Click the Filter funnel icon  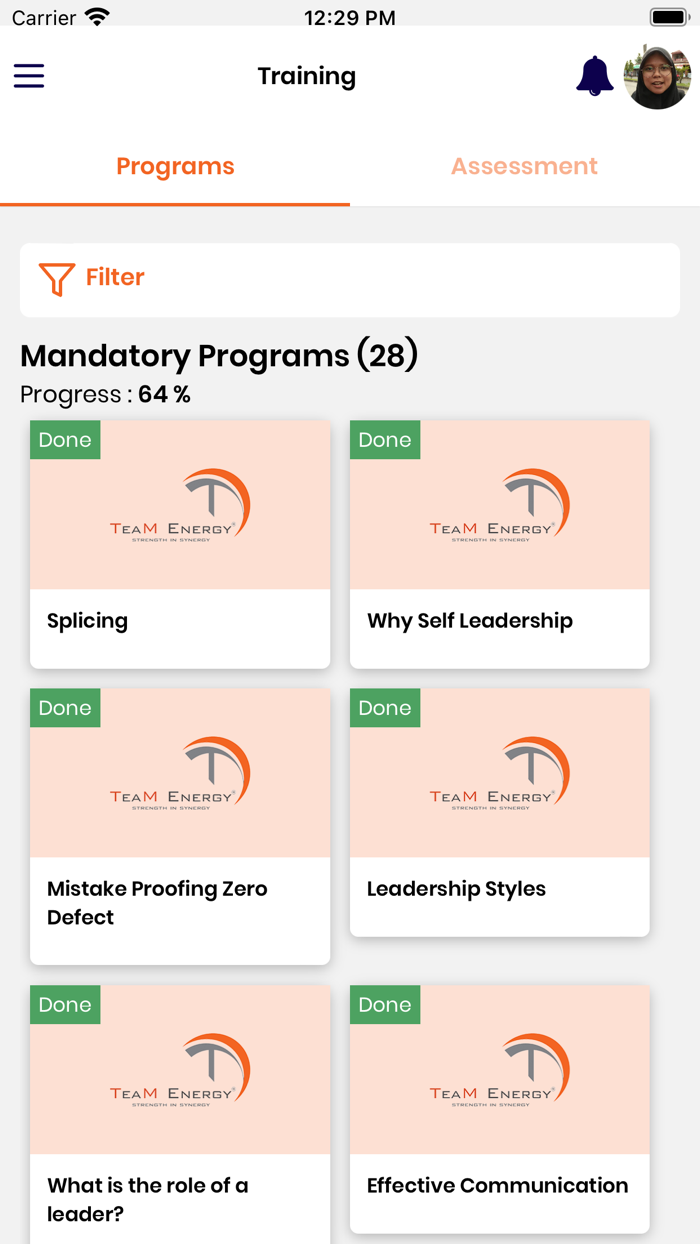57,279
